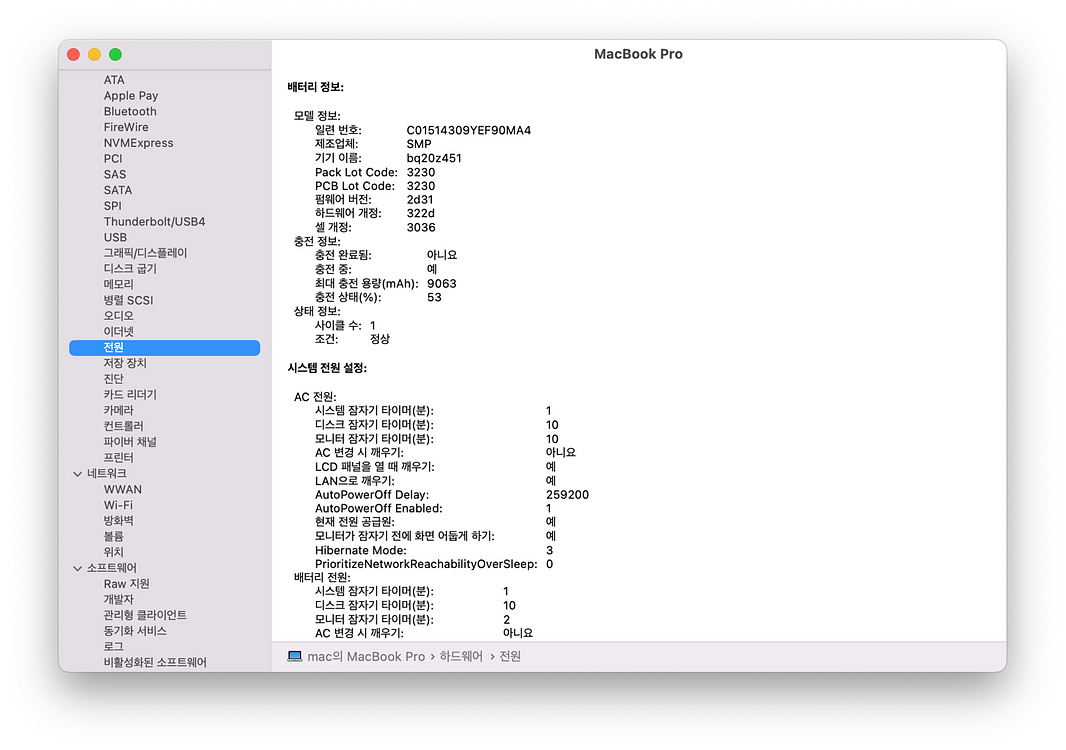Select Apple Pay in the sidebar
Screen dimensions: 1066x750
pyautogui.click(x=131, y=95)
